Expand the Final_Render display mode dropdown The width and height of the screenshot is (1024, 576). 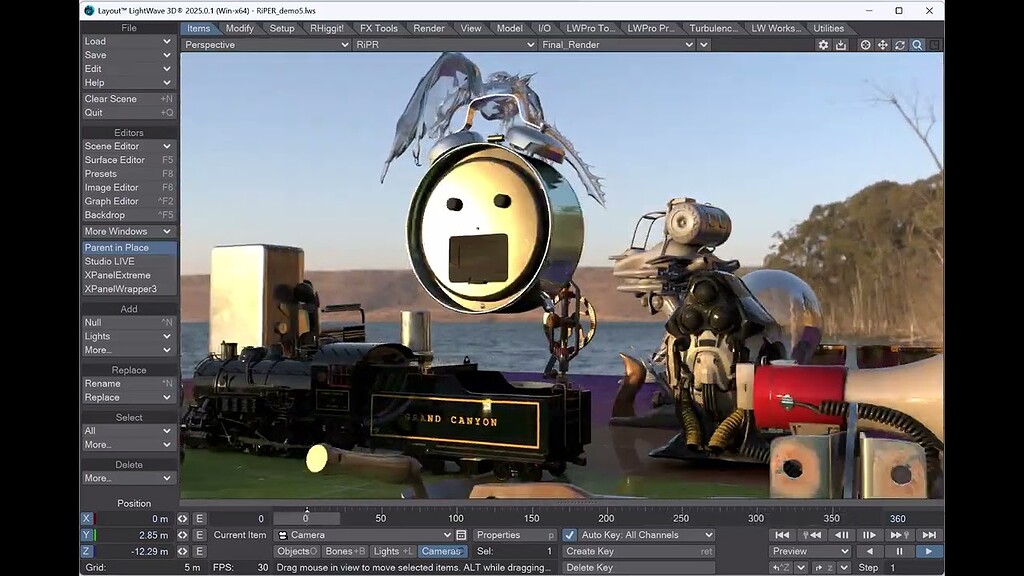[x=616, y=45]
